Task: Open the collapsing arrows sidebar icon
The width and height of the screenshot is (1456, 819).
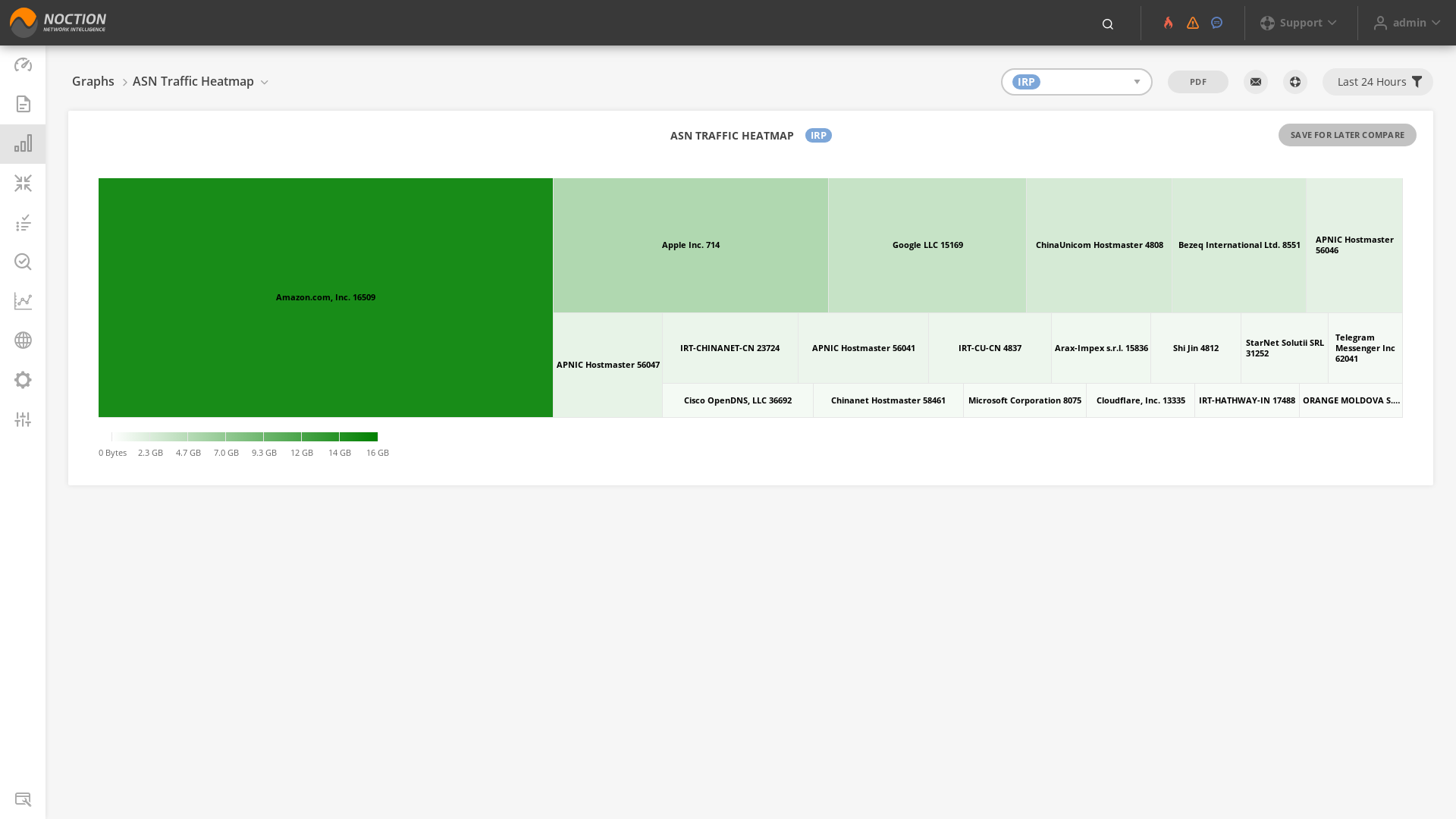Action: pos(23,183)
